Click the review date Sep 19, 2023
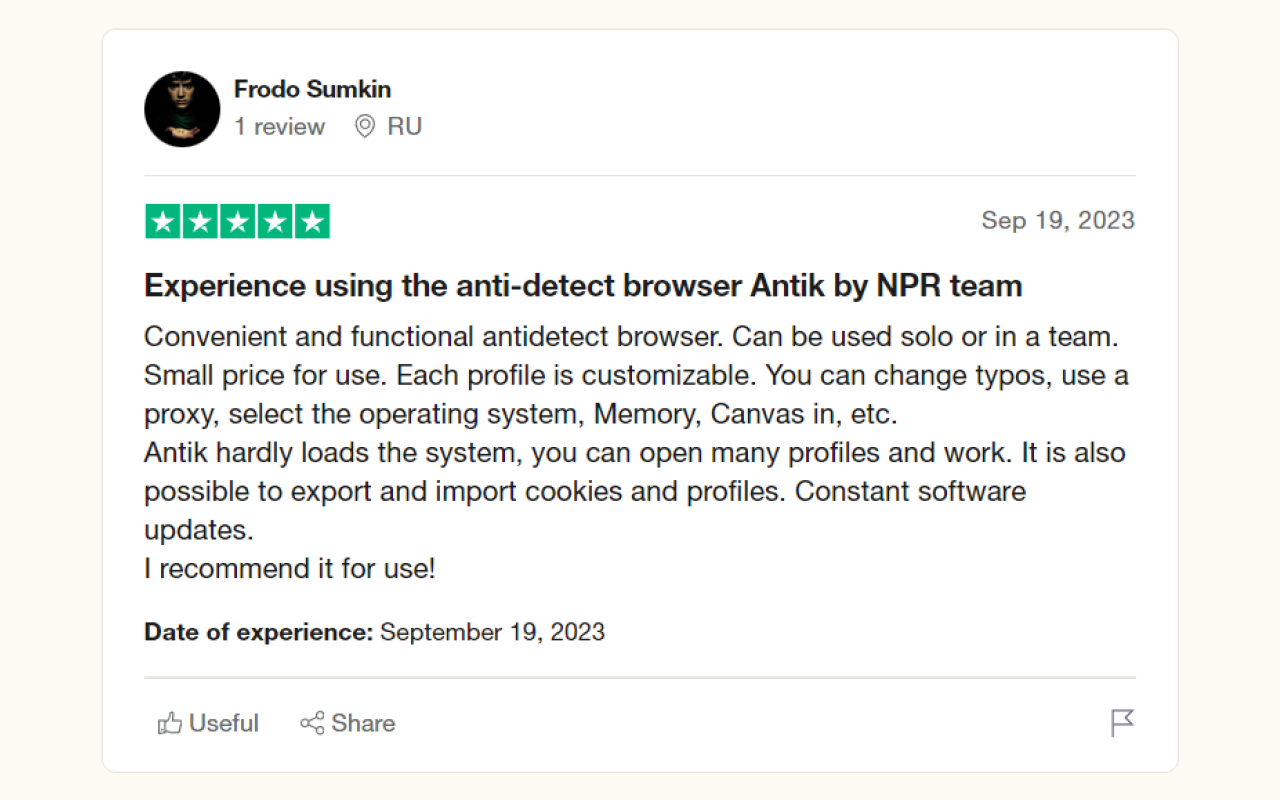 pos(1058,220)
